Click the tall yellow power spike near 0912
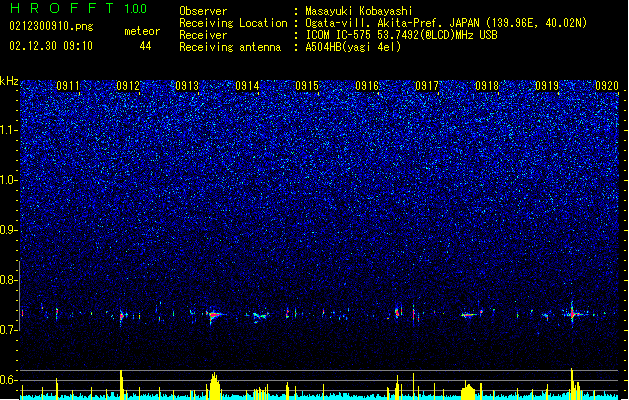Image resolution: width=629 pixels, height=400 pixels. tap(121, 385)
